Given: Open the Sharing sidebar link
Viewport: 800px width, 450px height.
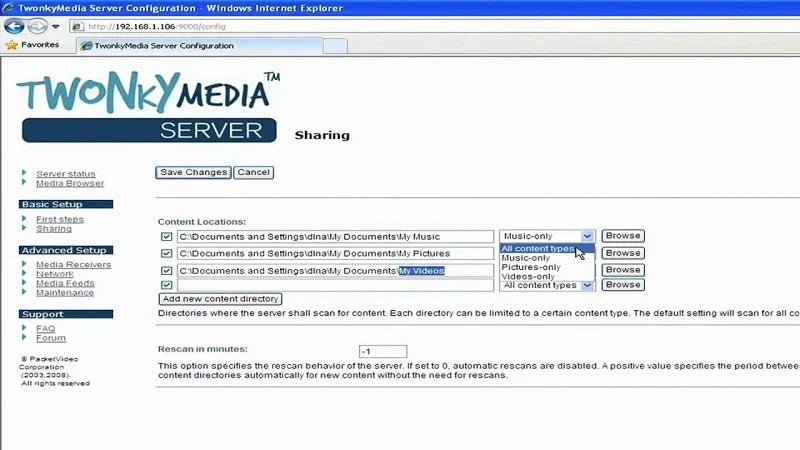Looking at the screenshot, I should [x=54, y=229].
